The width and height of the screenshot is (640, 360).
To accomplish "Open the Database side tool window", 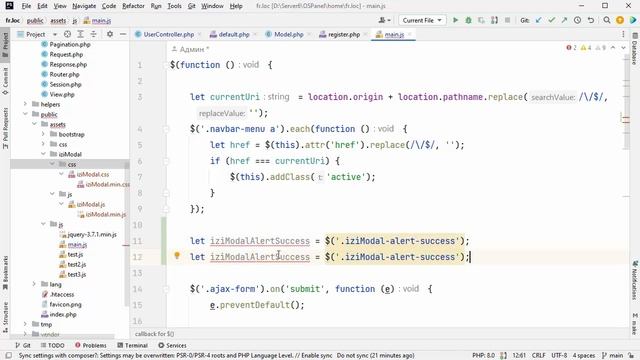I will (635, 50).
